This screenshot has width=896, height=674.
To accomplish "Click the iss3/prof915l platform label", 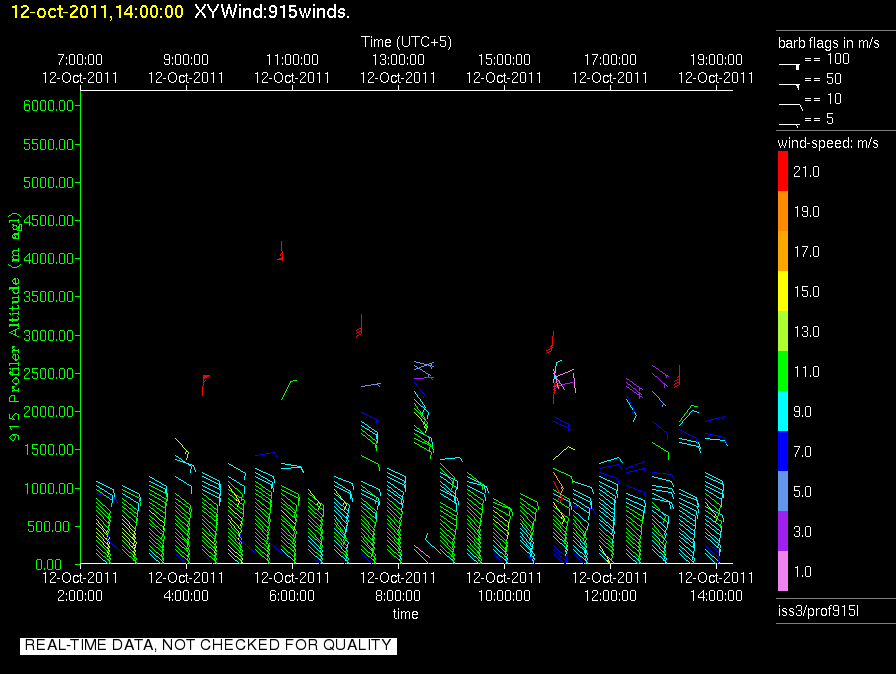I will coord(818,611).
